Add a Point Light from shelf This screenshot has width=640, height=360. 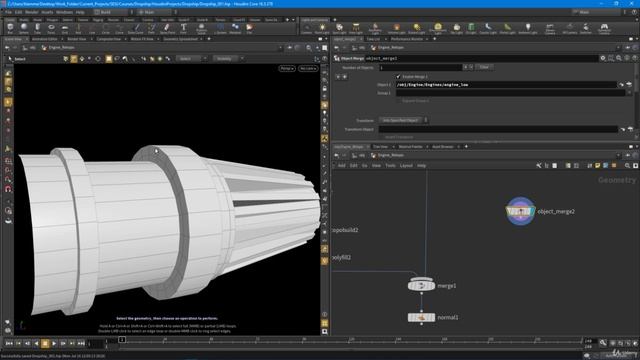coord(322,28)
